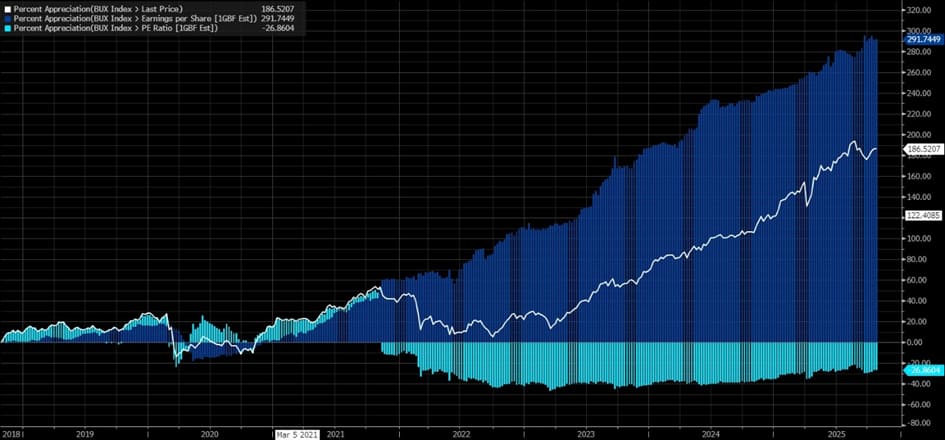Click the dark blue Earnings per Share swatch

point(6,17)
